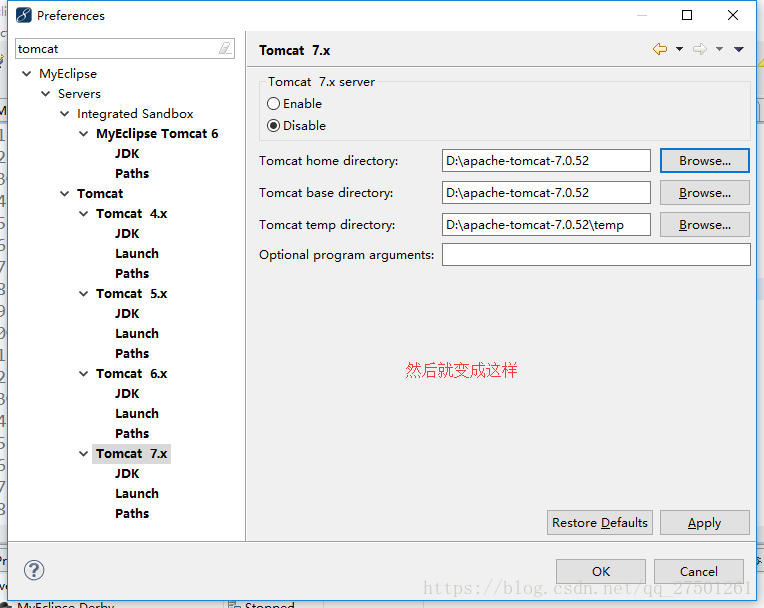The width and height of the screenshot is (764, 608).
Task: Select the Disable radio button
Action: [x=273, y=126]
